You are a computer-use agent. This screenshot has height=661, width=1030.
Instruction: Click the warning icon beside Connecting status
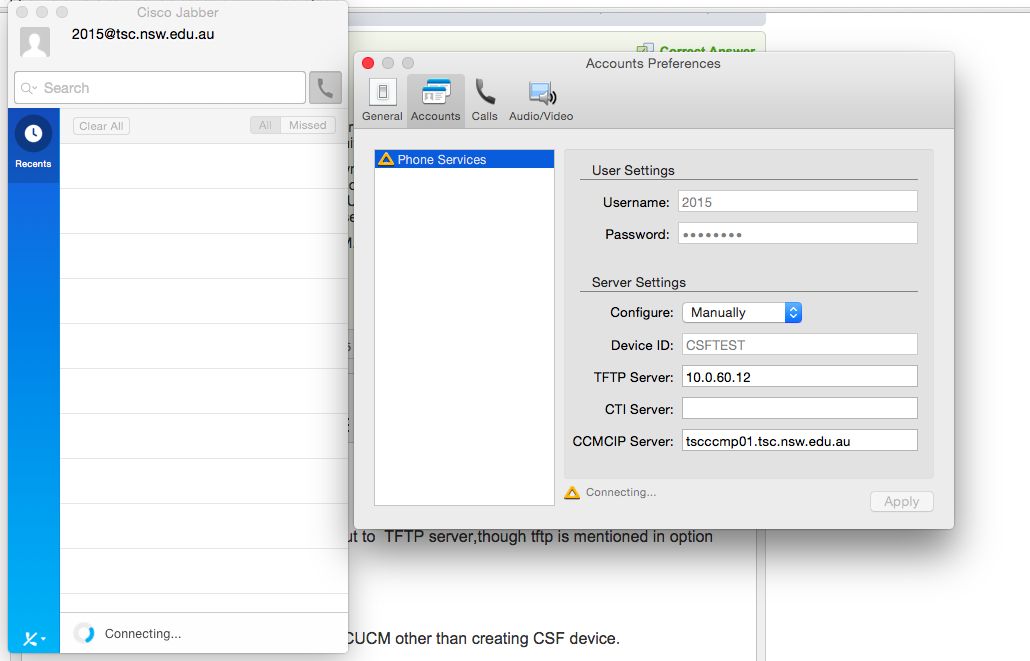572,493
